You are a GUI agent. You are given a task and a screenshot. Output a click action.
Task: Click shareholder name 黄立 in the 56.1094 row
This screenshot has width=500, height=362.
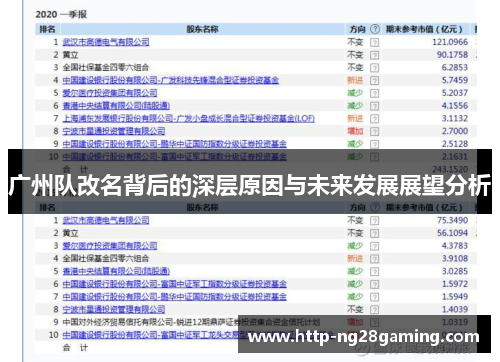coord(70,233)
